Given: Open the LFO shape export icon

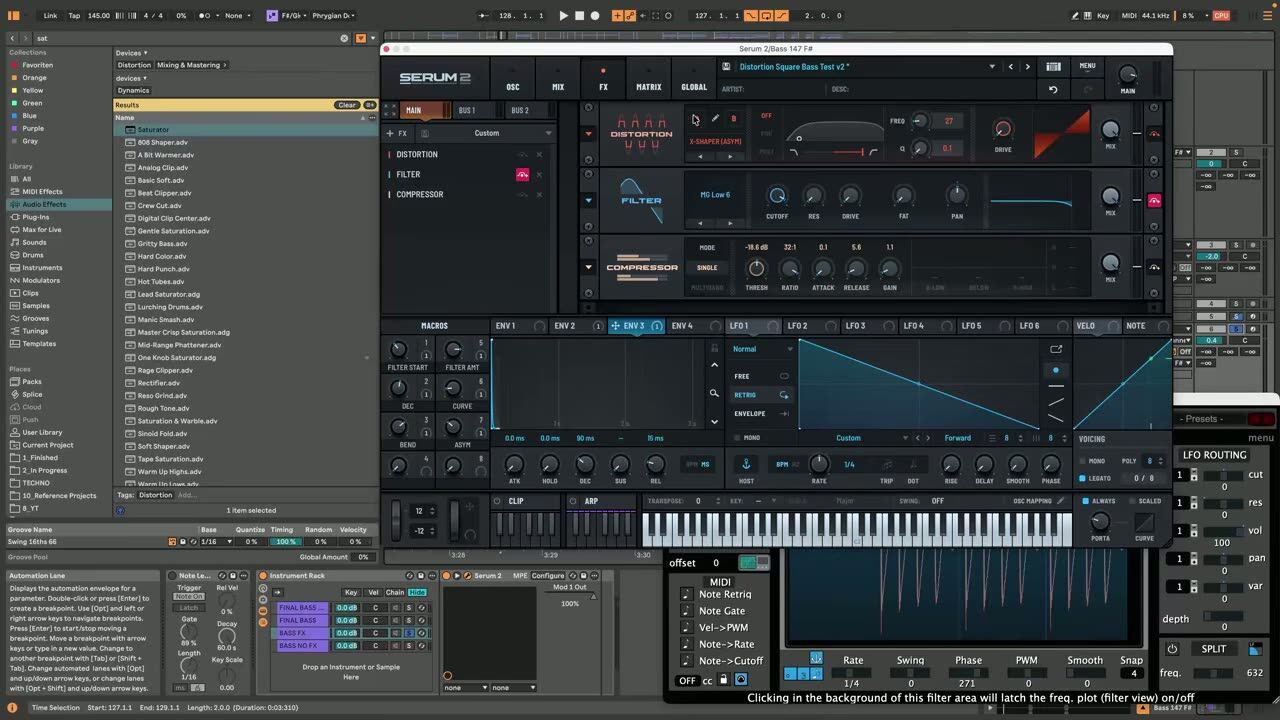Looking at the screenshot, I should [x=1056, y=349].
